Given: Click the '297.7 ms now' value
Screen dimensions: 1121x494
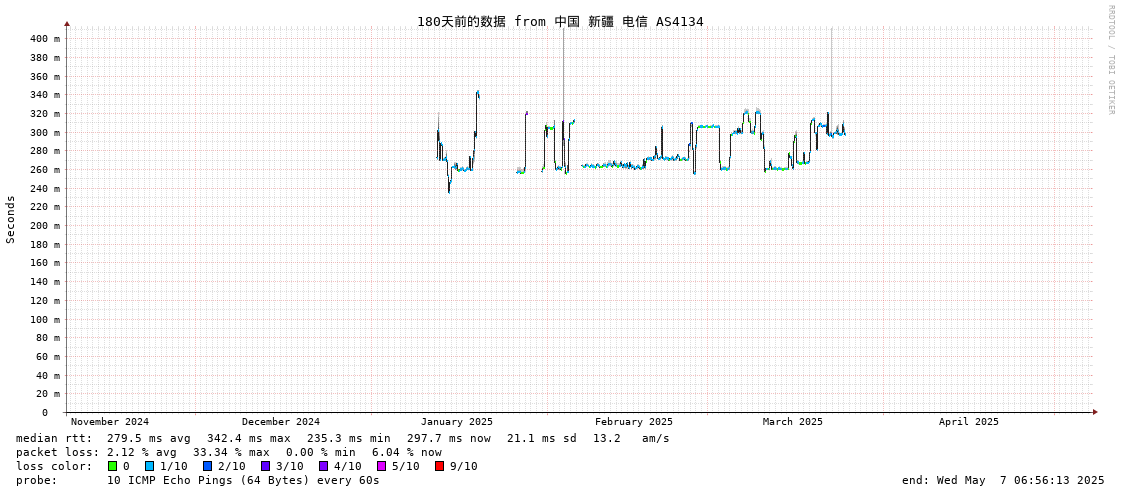Looking at the screenshot, I should pos(449,438).
